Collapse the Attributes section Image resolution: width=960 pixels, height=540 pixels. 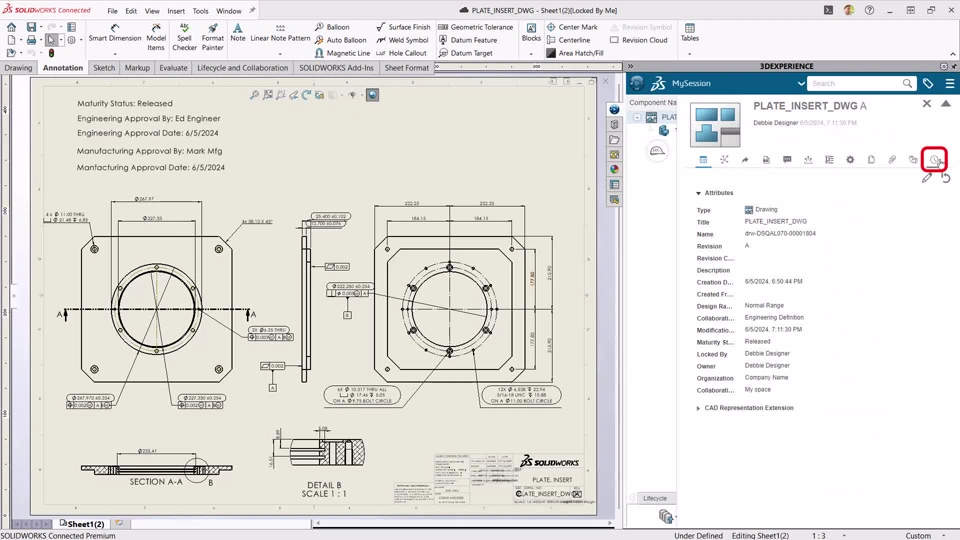coord(699,193)
